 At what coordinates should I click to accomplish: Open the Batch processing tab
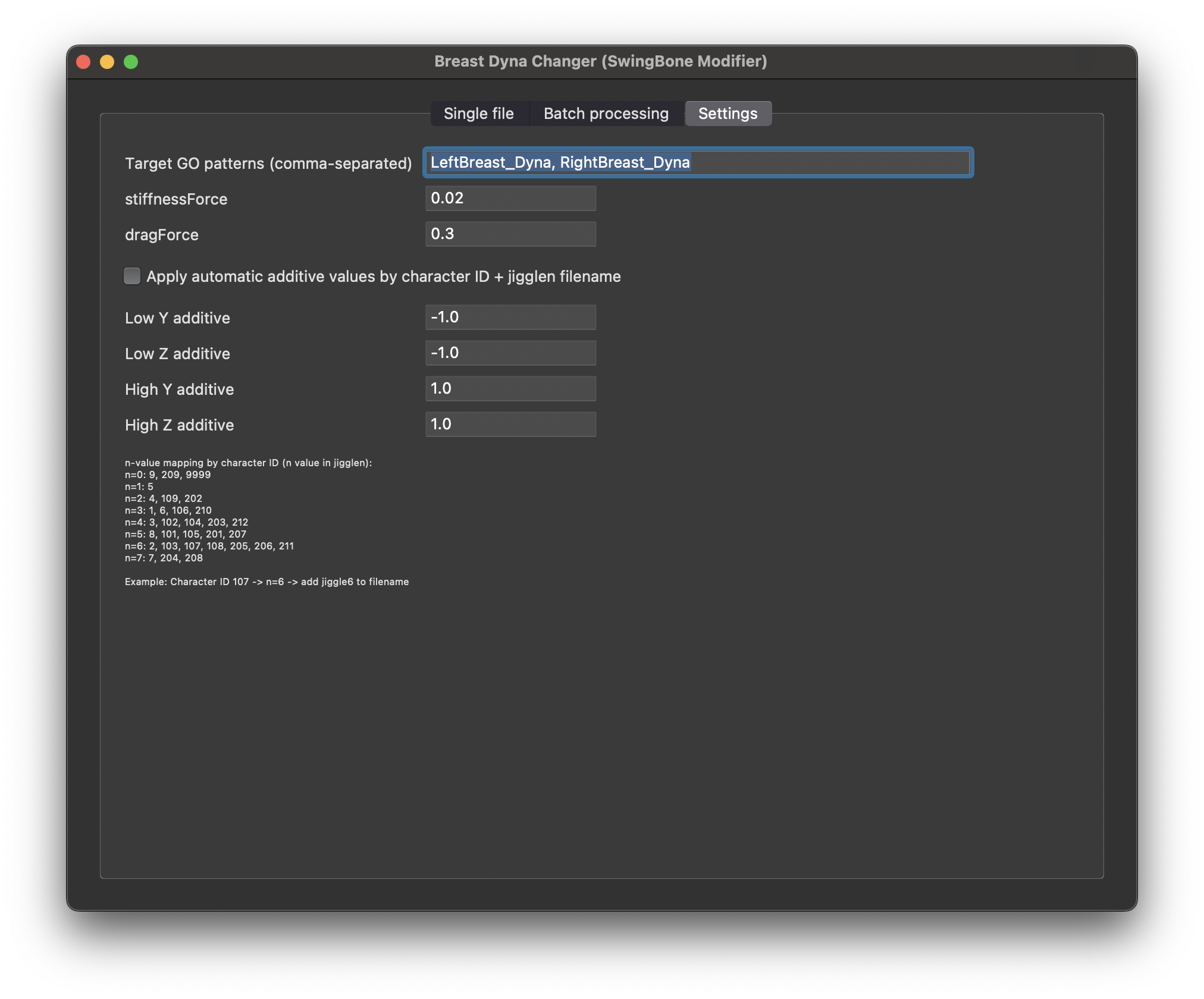click(x=606, y=114)
